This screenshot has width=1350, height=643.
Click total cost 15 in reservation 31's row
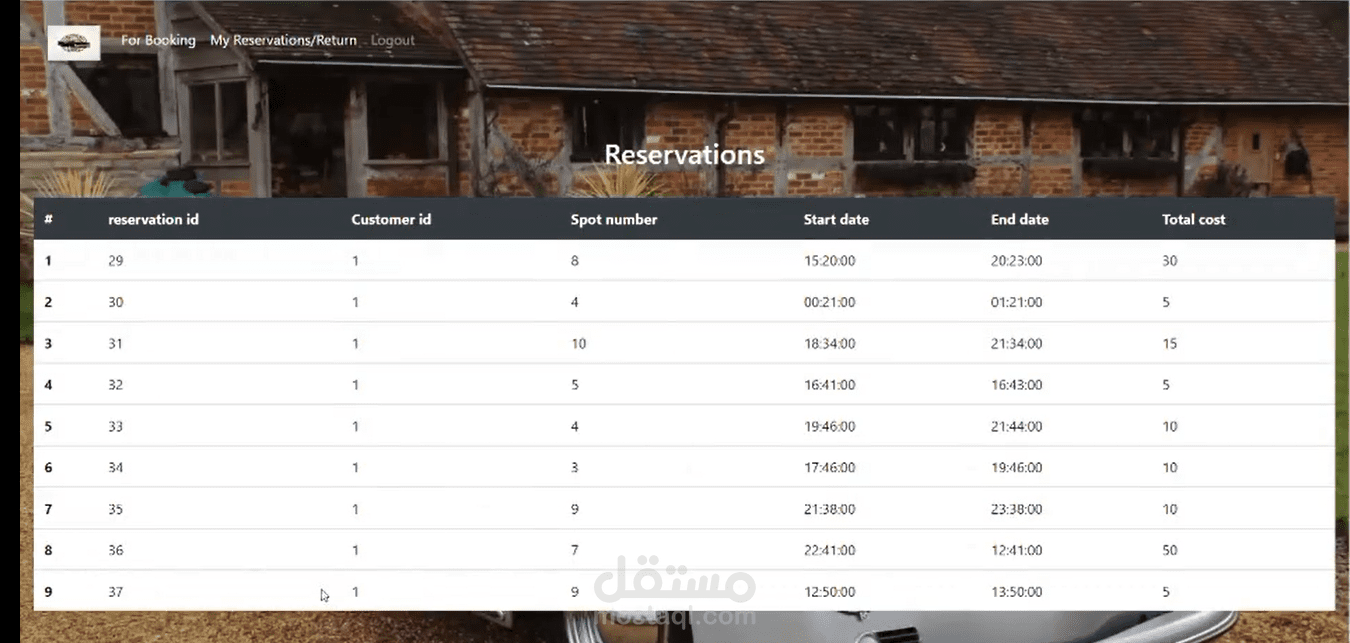[1170, 344]
